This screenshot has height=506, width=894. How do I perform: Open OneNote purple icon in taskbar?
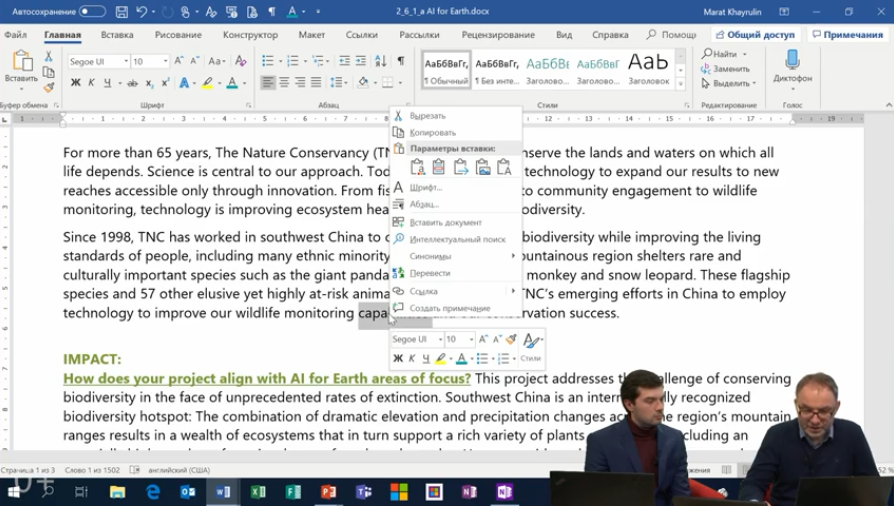(x=505, y=492)
